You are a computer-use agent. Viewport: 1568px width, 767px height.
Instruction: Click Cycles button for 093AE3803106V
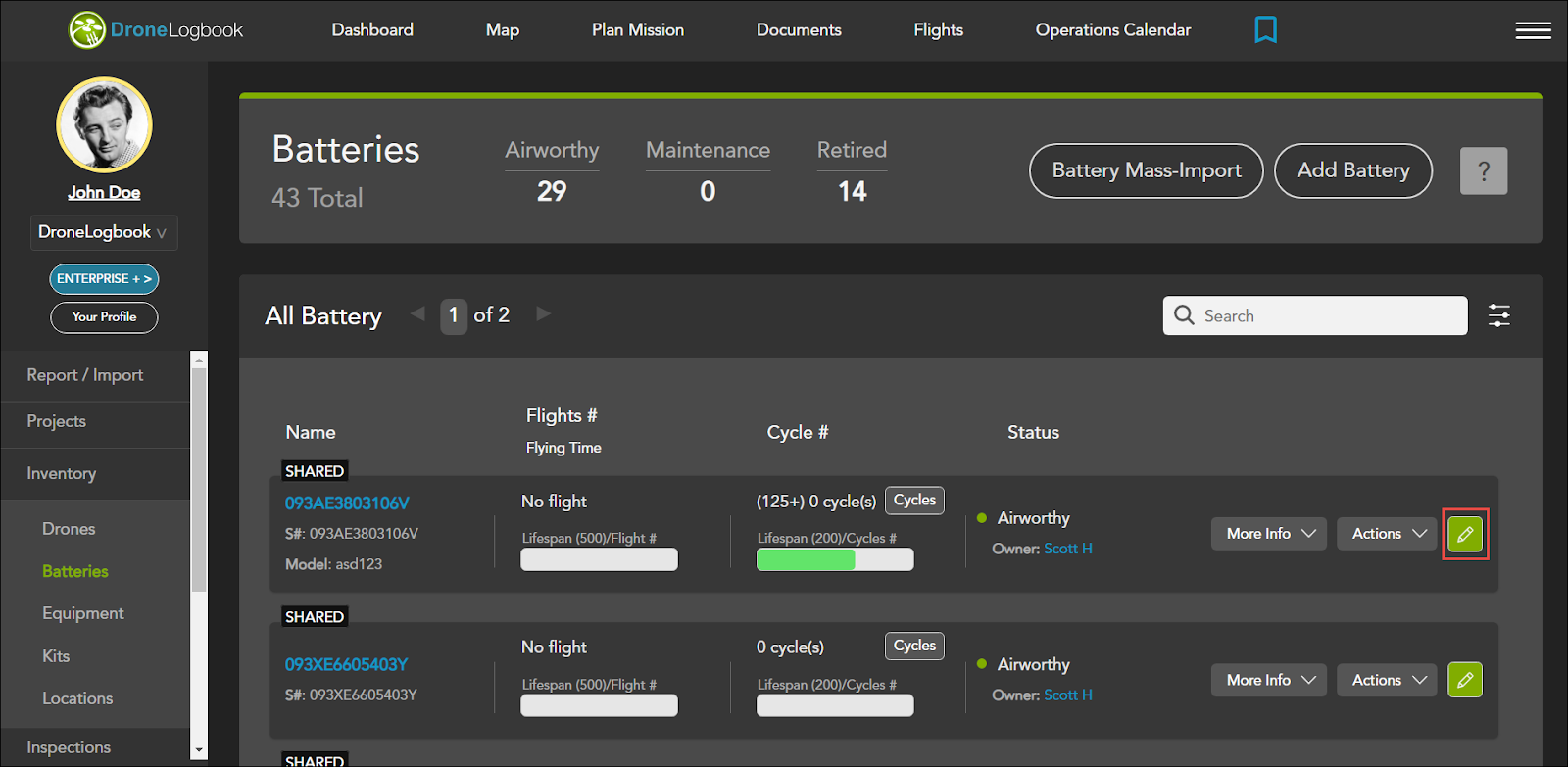coord(914,501)
